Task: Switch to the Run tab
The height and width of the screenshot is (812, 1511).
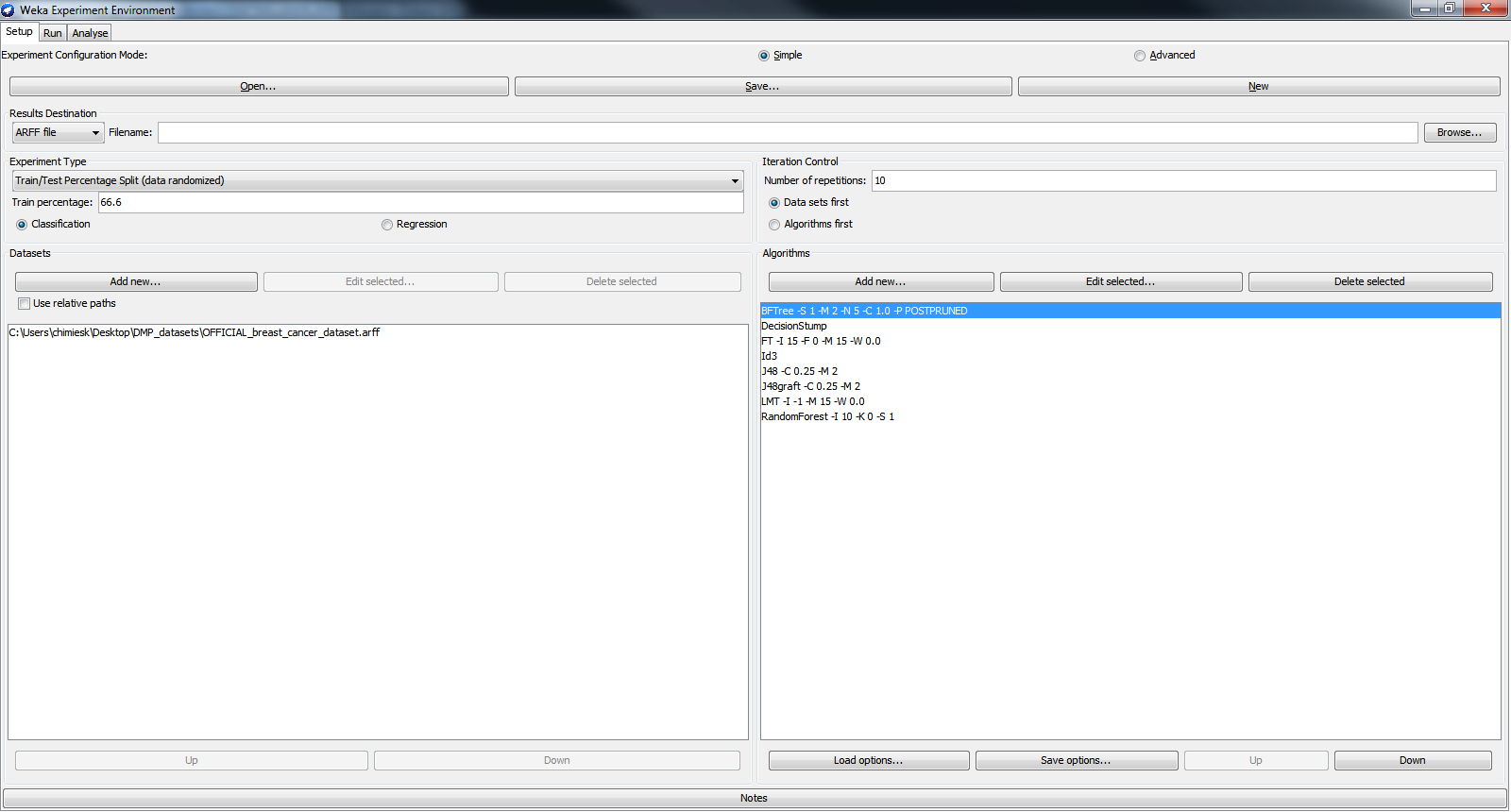Action: click(x=53, y=33)
